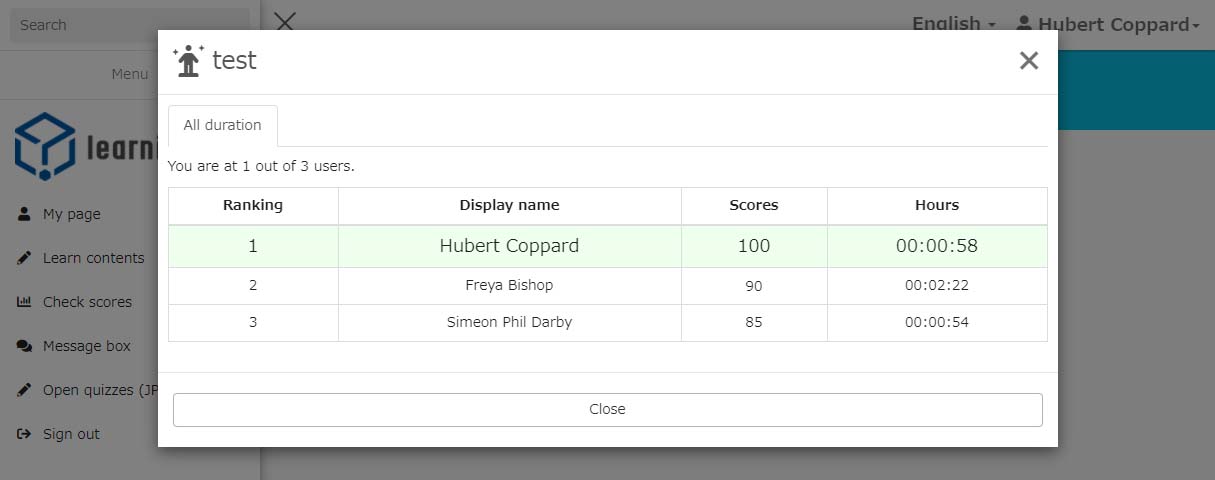Screen dimensions: 1215x480
Task: Click the Menu label in sidebar
Action: tap(129, 74)
